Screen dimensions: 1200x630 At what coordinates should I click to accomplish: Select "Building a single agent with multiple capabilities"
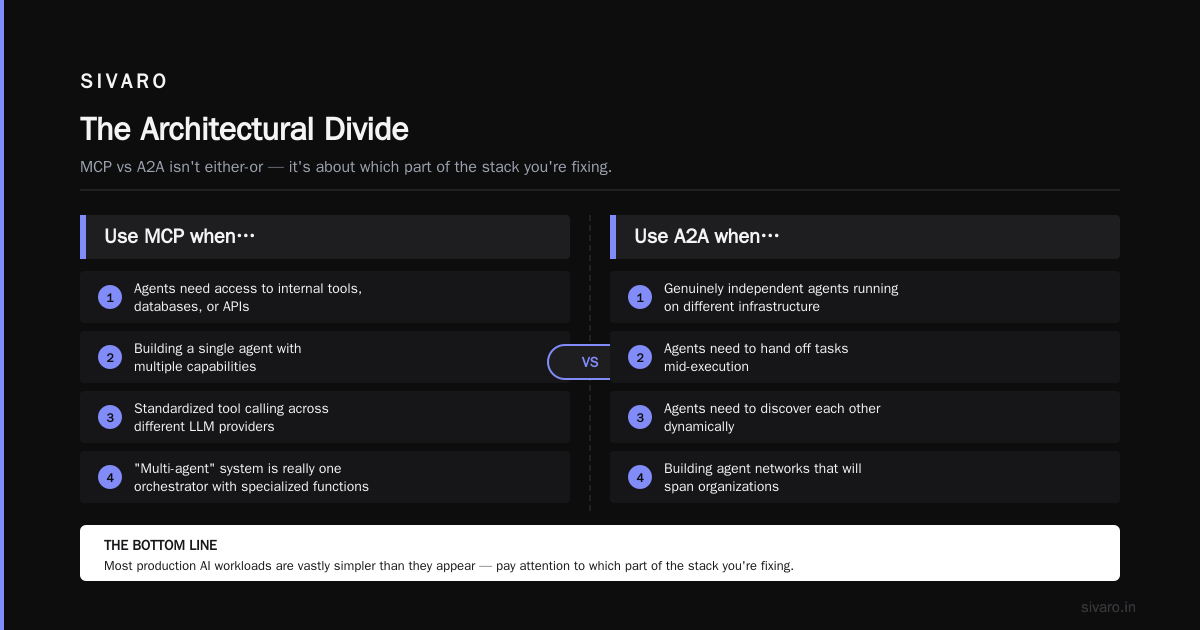[x=218, y=357]
